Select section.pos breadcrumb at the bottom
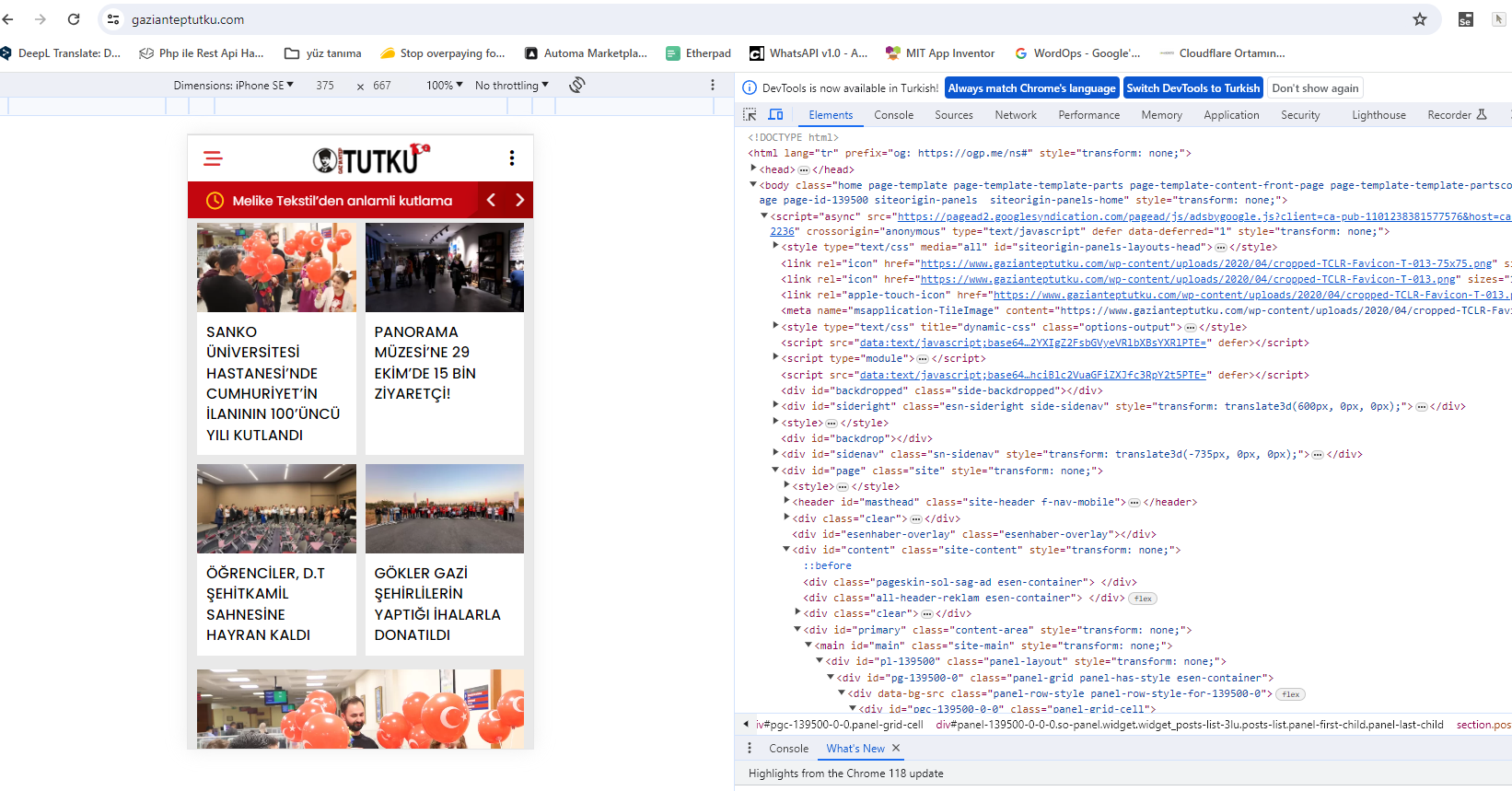This screenshot has width=1512, height=791. 1483,725
